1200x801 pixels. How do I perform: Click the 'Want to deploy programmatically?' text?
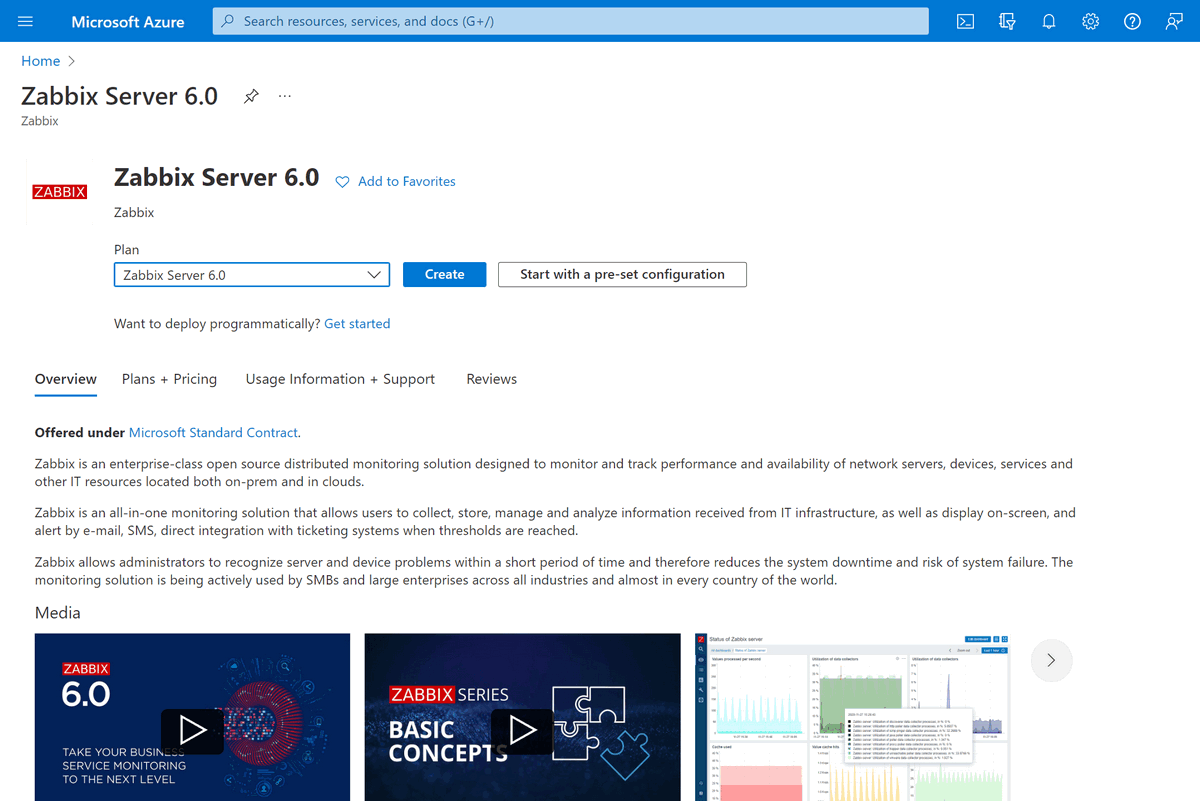coord(217,324)
